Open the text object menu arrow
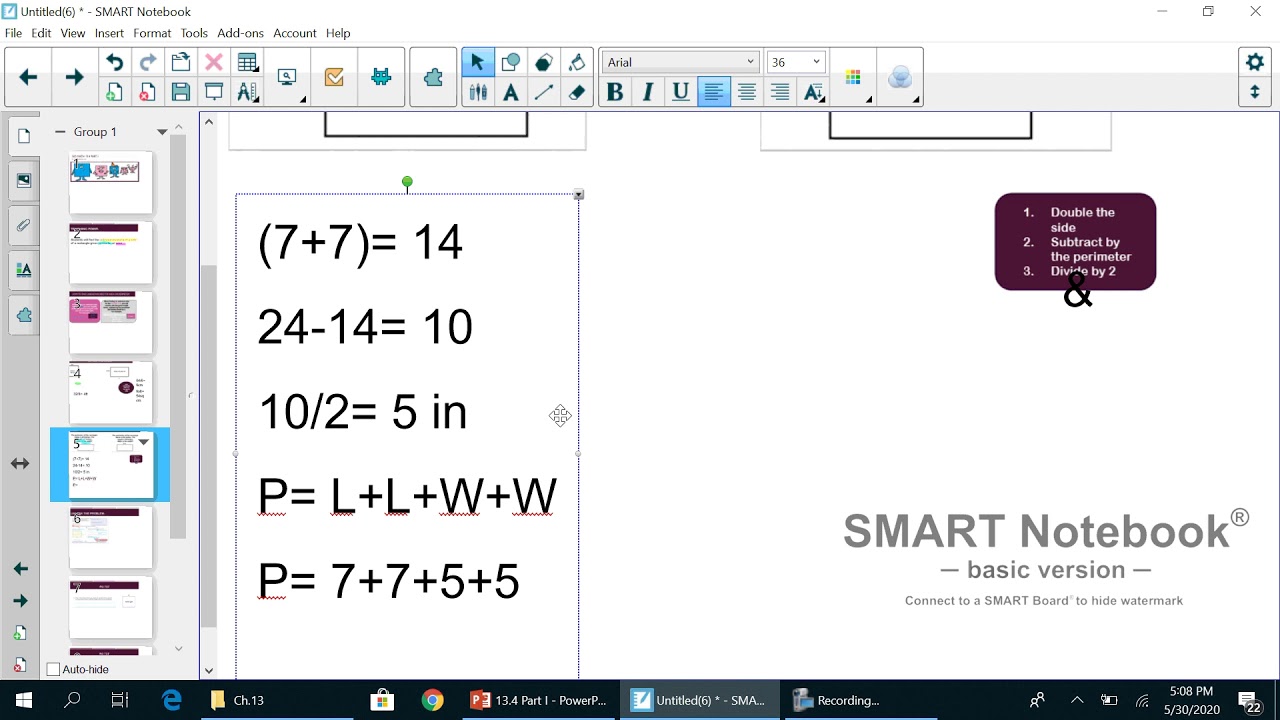Screen dimensions: 1280x720 pyautogui.click(x=578, y=195)
